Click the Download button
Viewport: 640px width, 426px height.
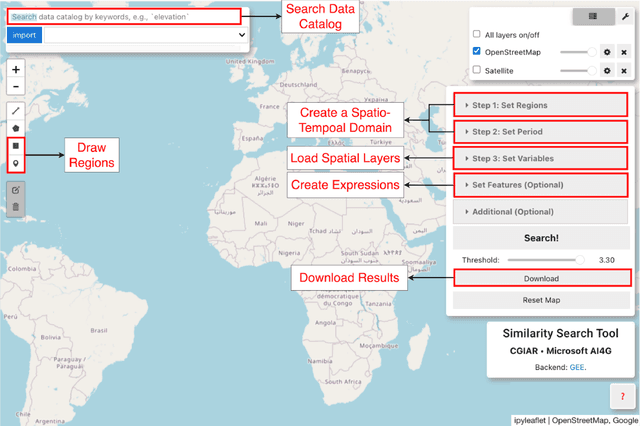pyautogui.click(x=541, y=278)
